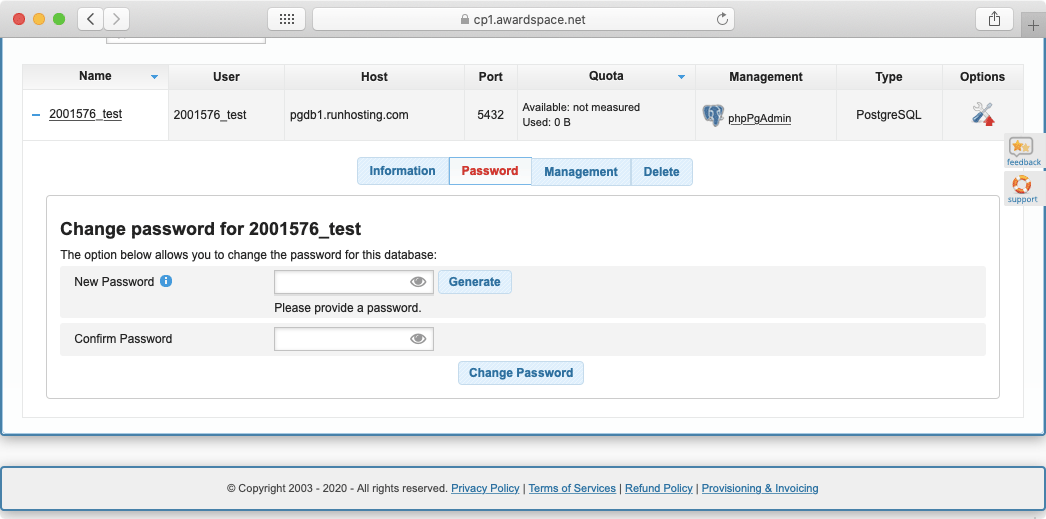Show the Confirm Password characters
Screen dimensions: 1046x519
click(x=419, y=340)
